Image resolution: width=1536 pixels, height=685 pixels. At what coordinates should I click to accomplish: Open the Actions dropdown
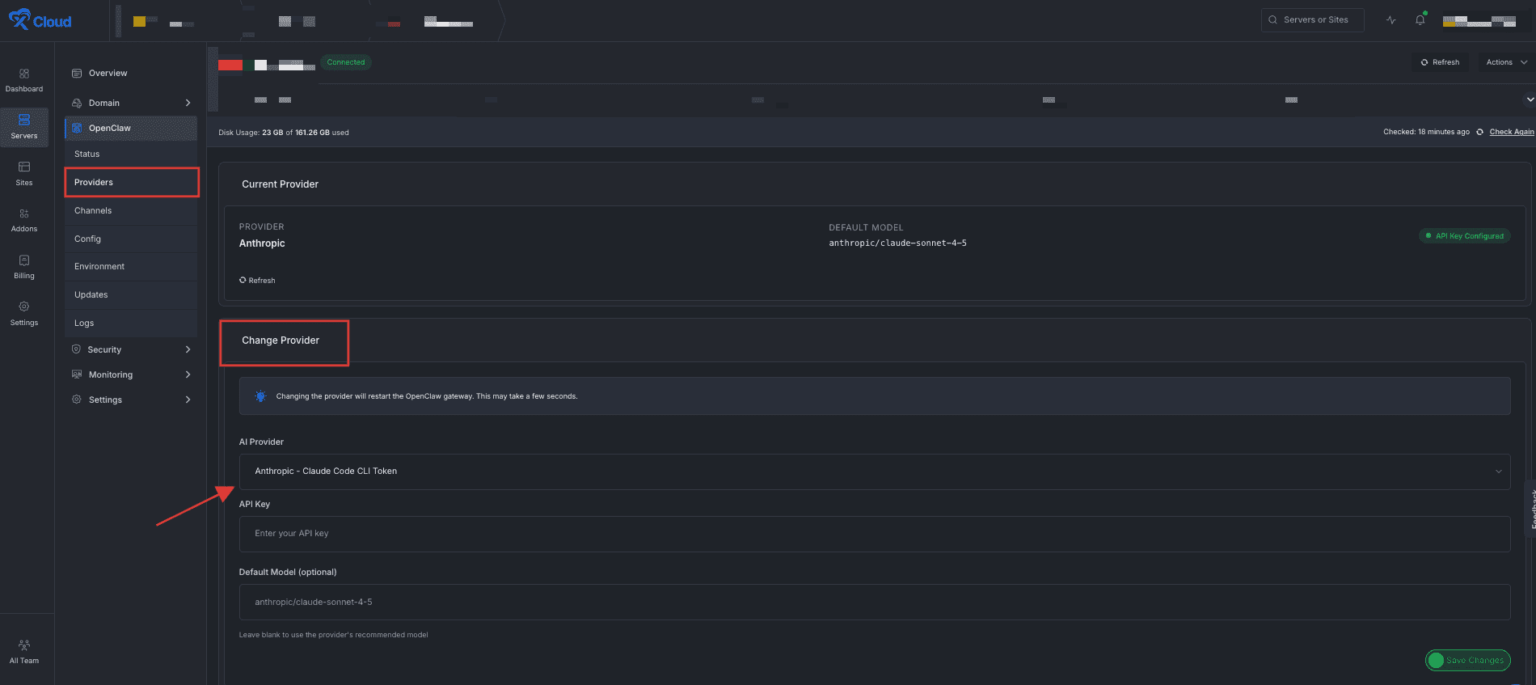pyautogui.click(x=1504, y=61)
